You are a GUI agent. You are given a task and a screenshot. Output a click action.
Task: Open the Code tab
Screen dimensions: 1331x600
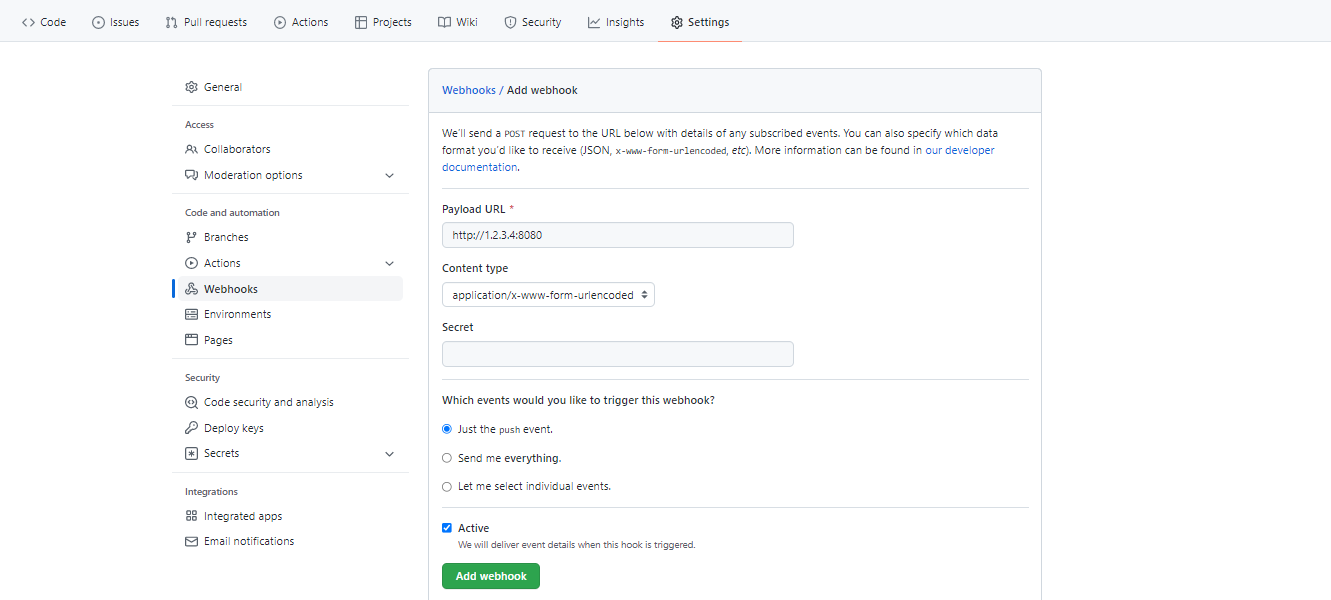(44, 22)
